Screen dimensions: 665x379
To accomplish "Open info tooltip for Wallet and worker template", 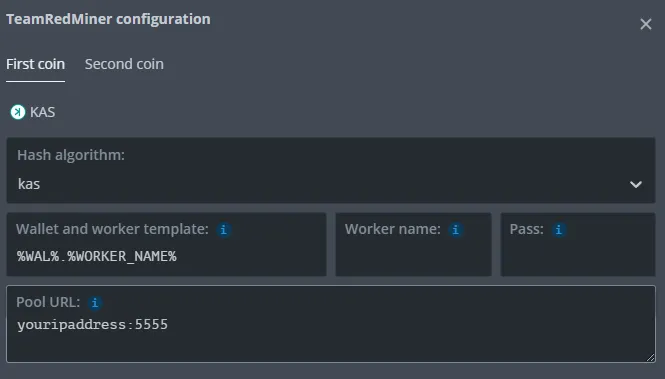I will point(224,230).
